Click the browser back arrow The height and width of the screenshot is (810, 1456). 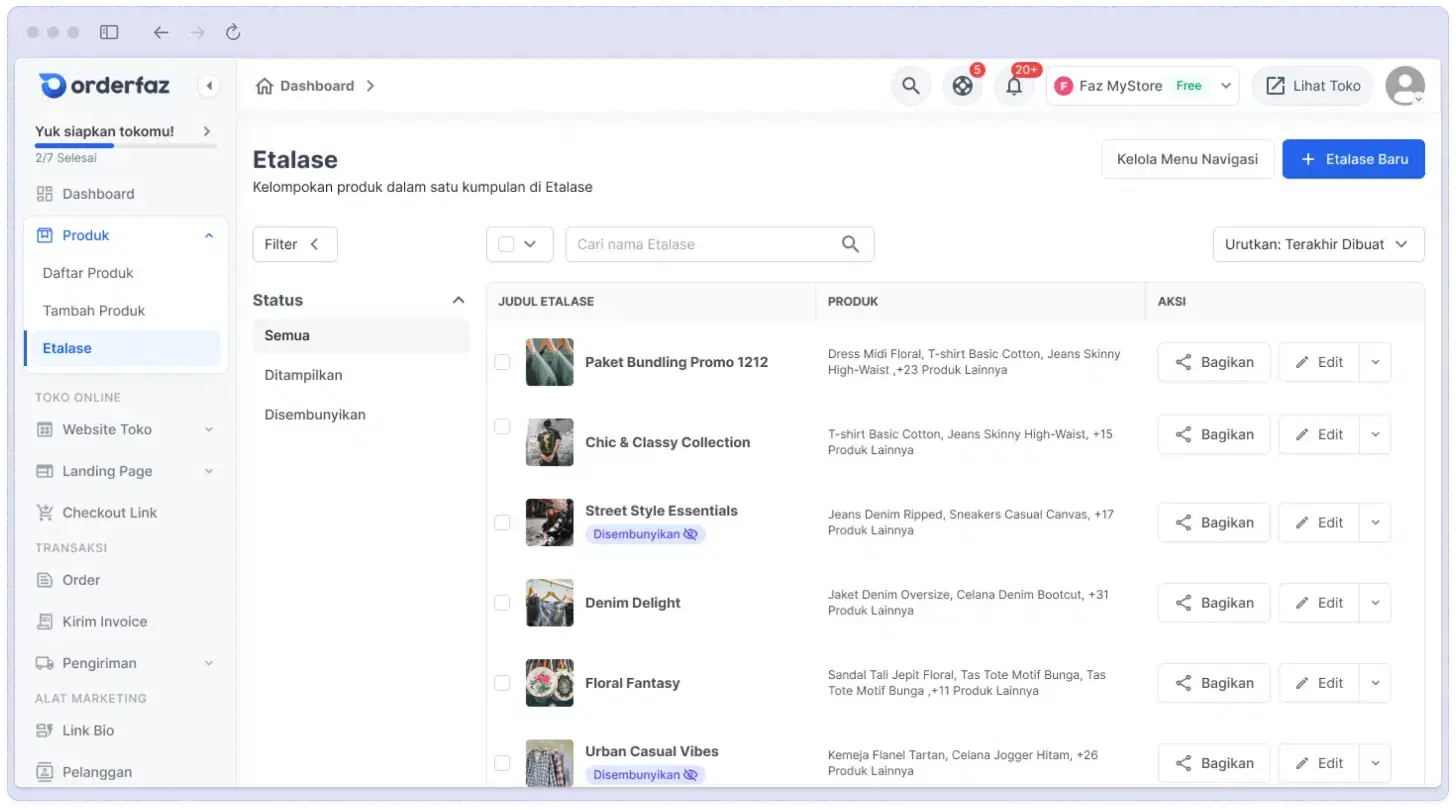[160, 32]
